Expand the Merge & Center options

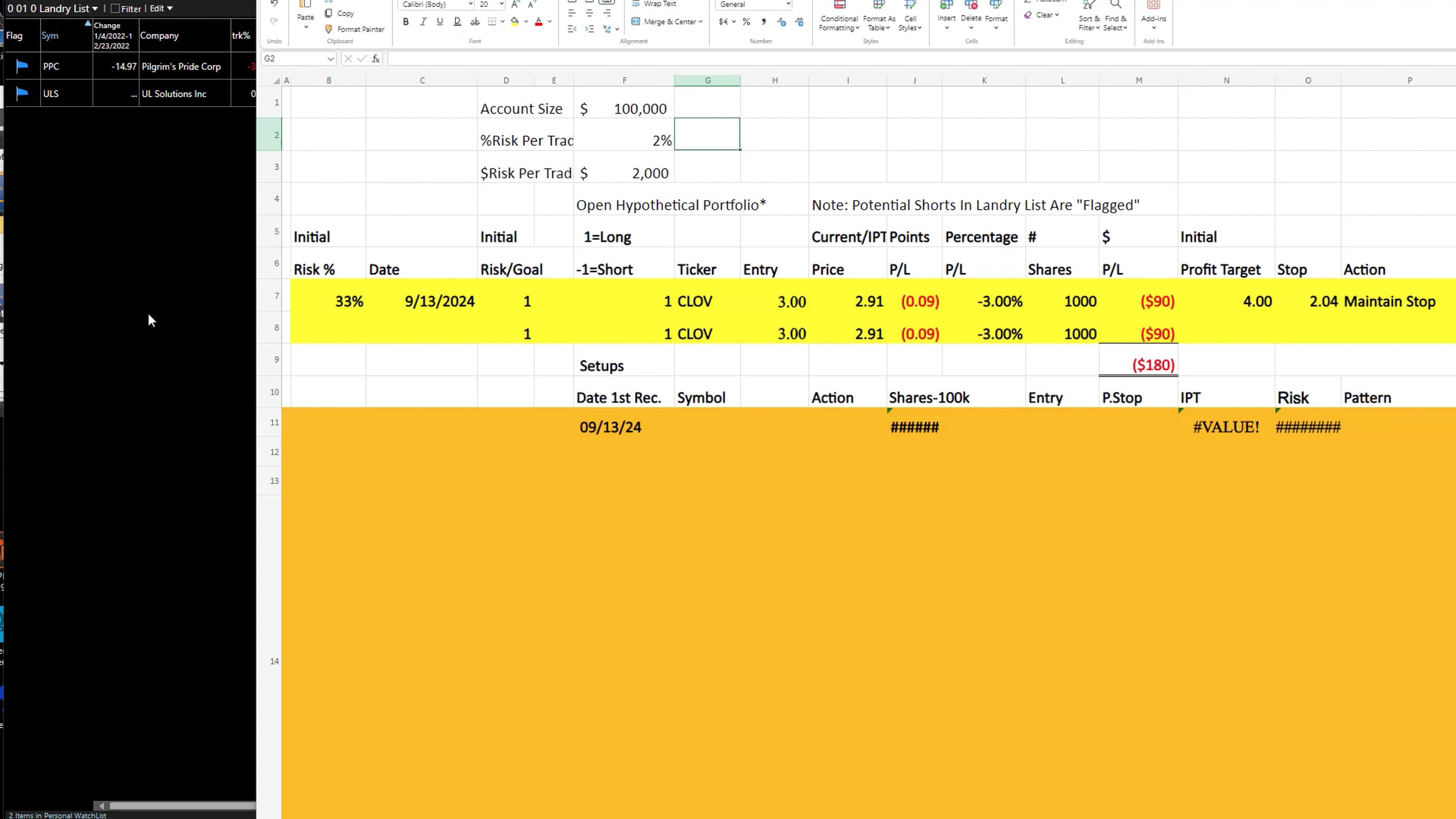tap(701, 22)
